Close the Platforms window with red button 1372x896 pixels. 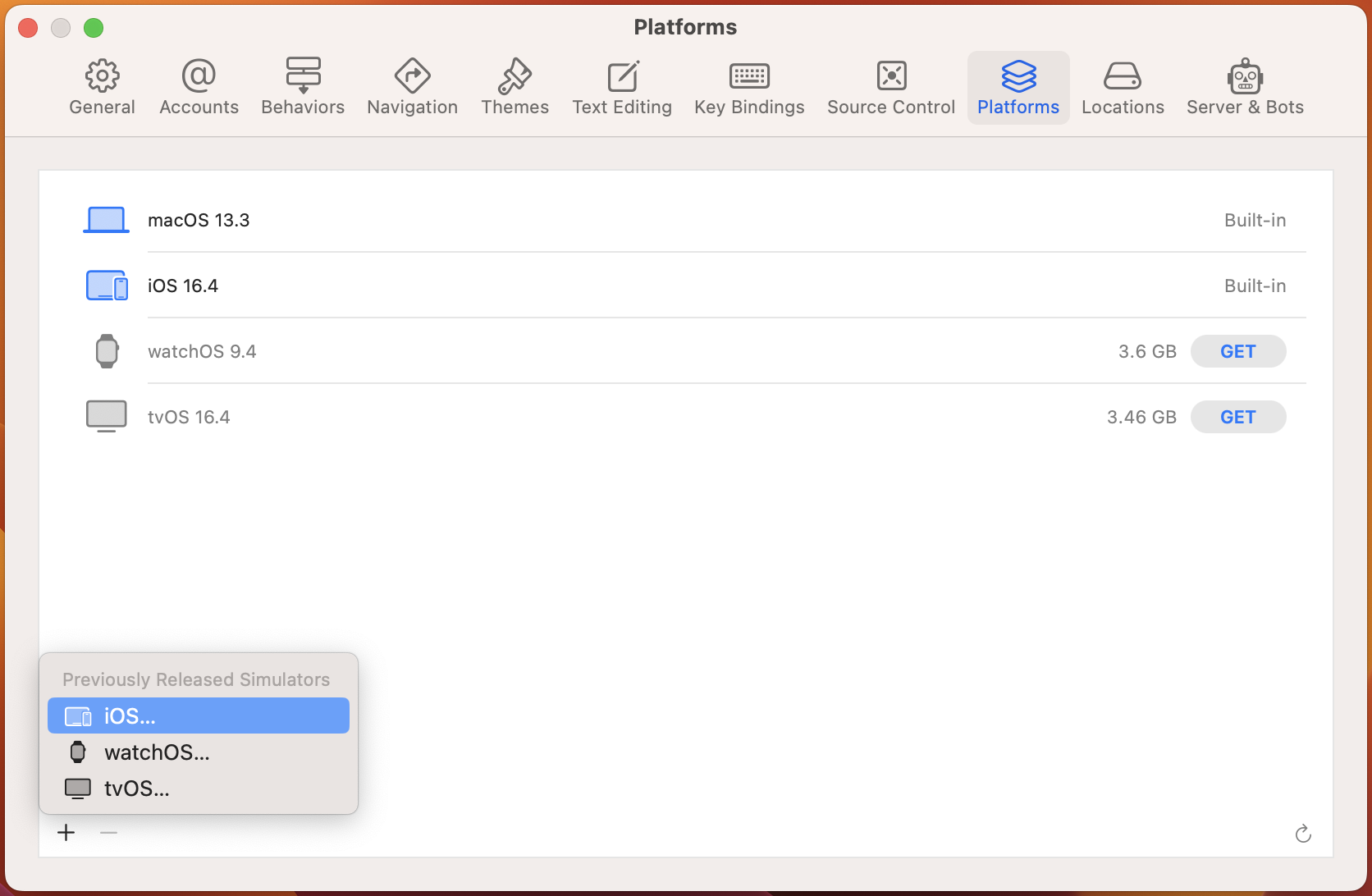pyautogui.click(x=28, y=28)
